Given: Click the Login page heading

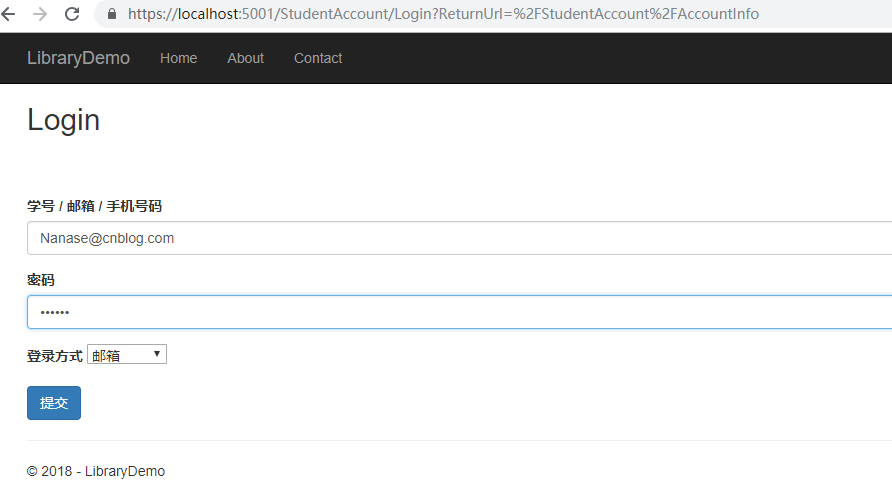Looking at the screenshot, I should [63, 120].
